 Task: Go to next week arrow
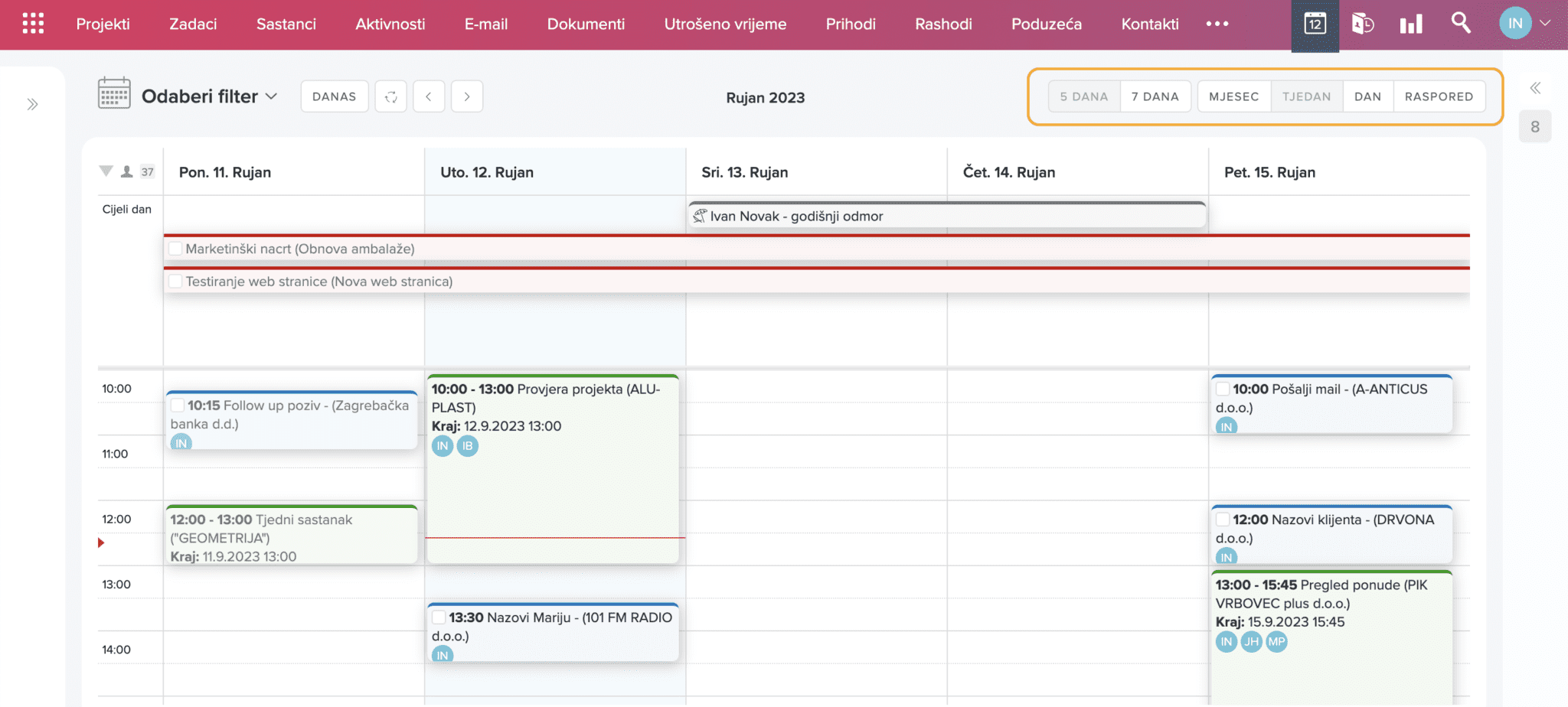coord(467,96)
